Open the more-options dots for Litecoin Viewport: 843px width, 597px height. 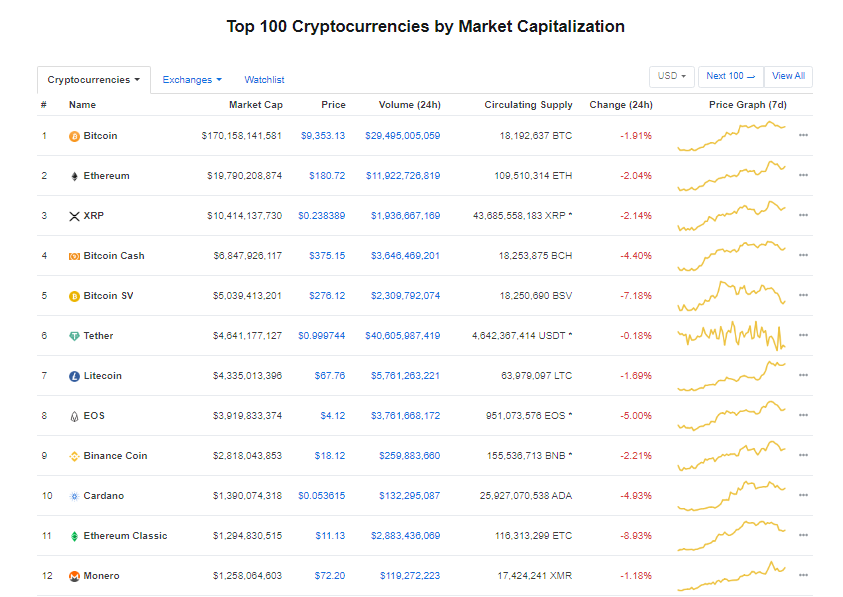803,375
